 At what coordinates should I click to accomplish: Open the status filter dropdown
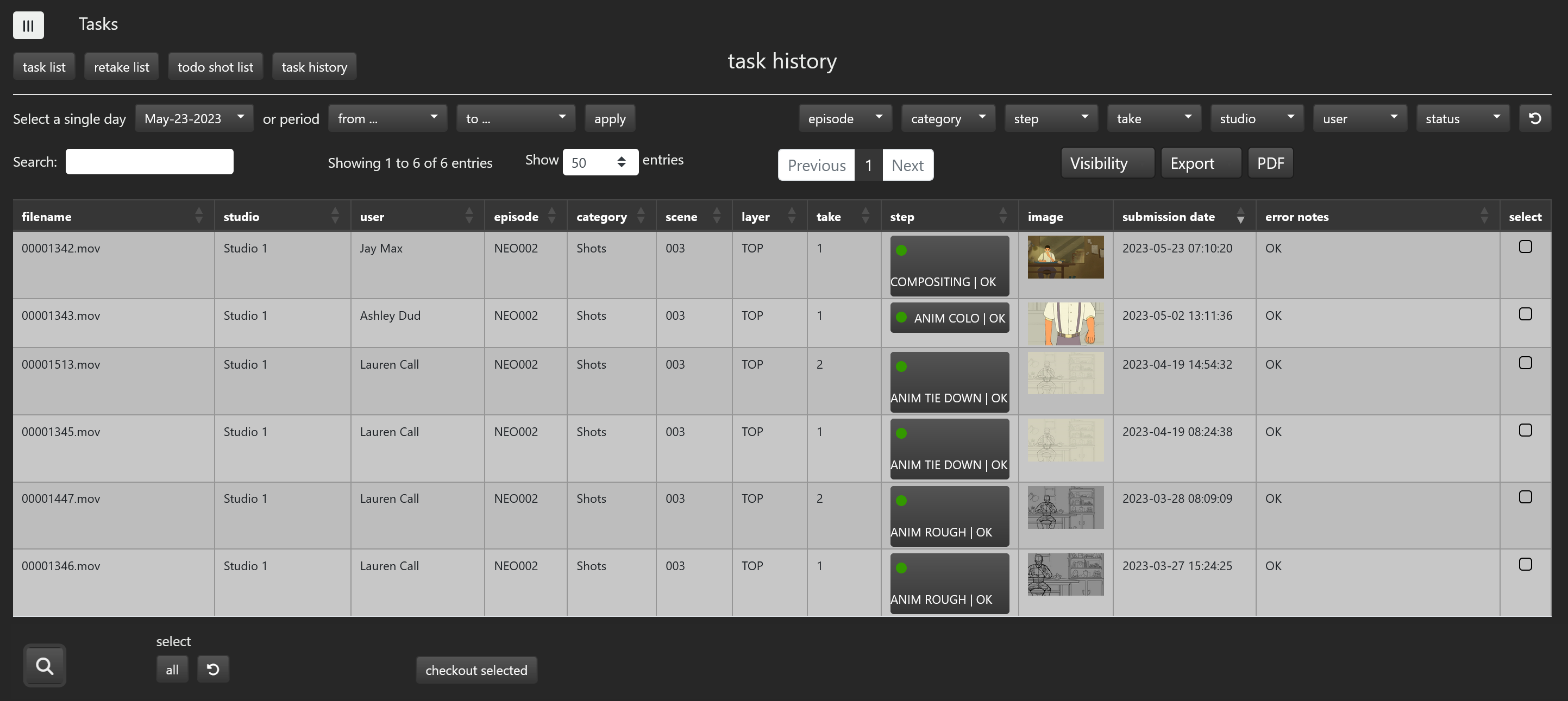click(x=1462, y=118)
